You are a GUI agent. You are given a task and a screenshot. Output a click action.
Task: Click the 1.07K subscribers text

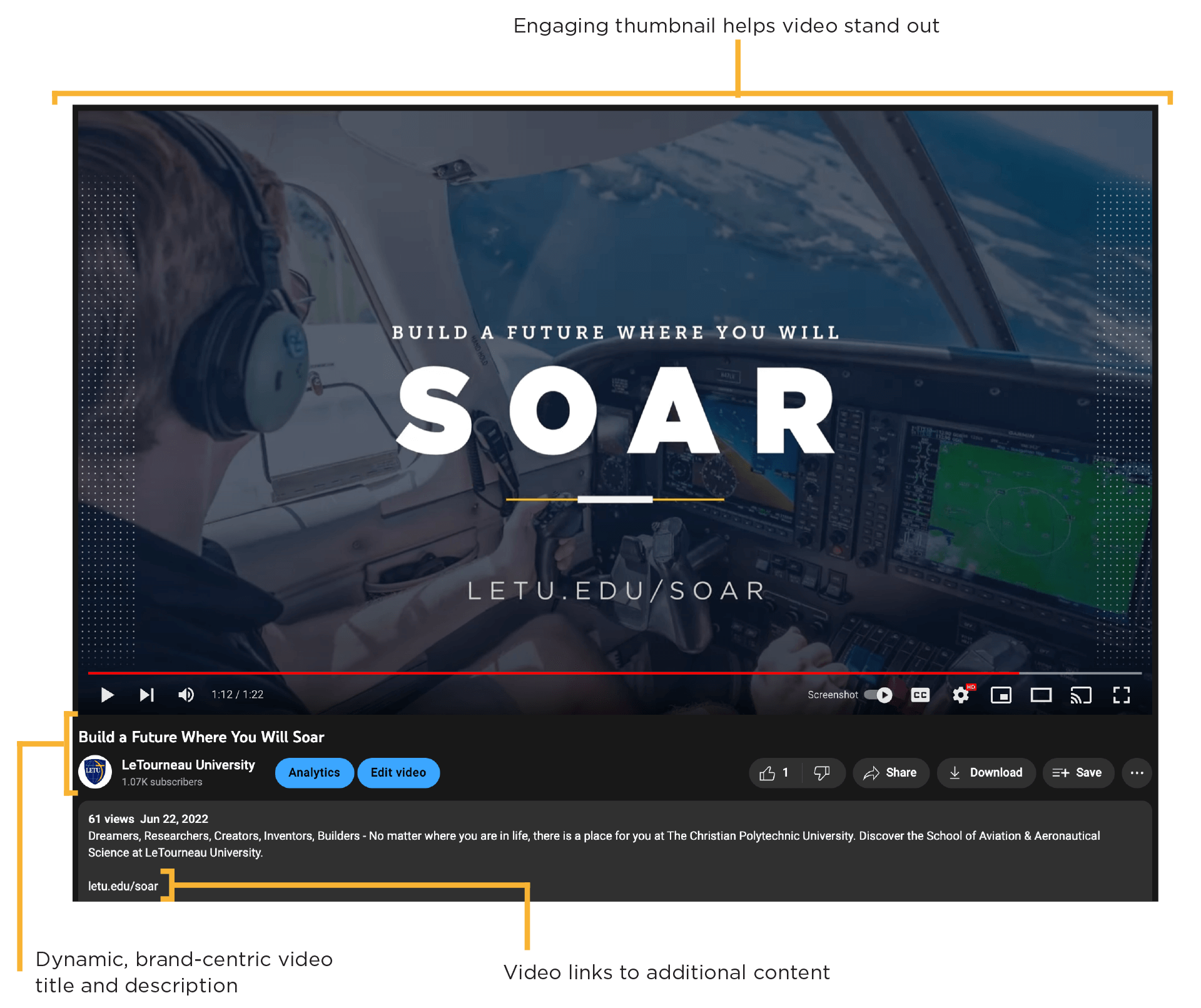(162, 782)
